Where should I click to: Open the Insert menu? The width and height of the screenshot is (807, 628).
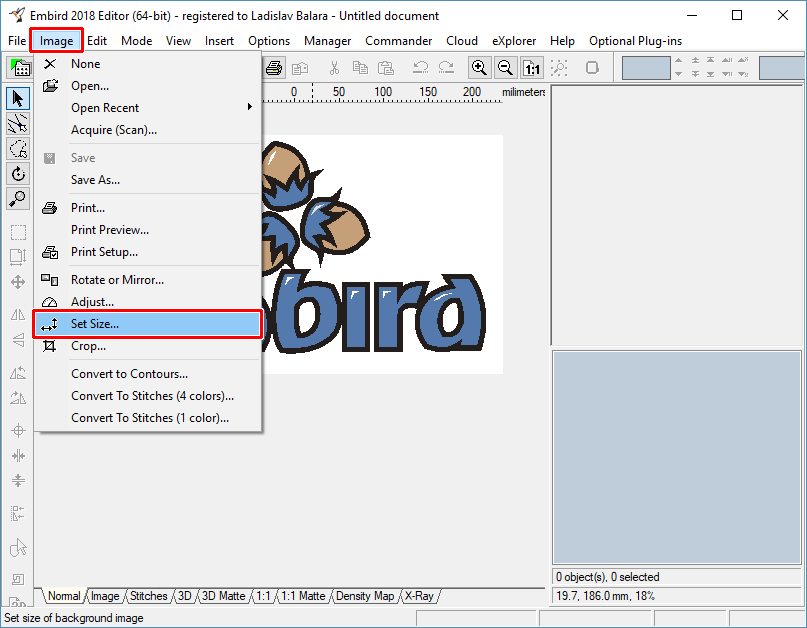[219, 41]
